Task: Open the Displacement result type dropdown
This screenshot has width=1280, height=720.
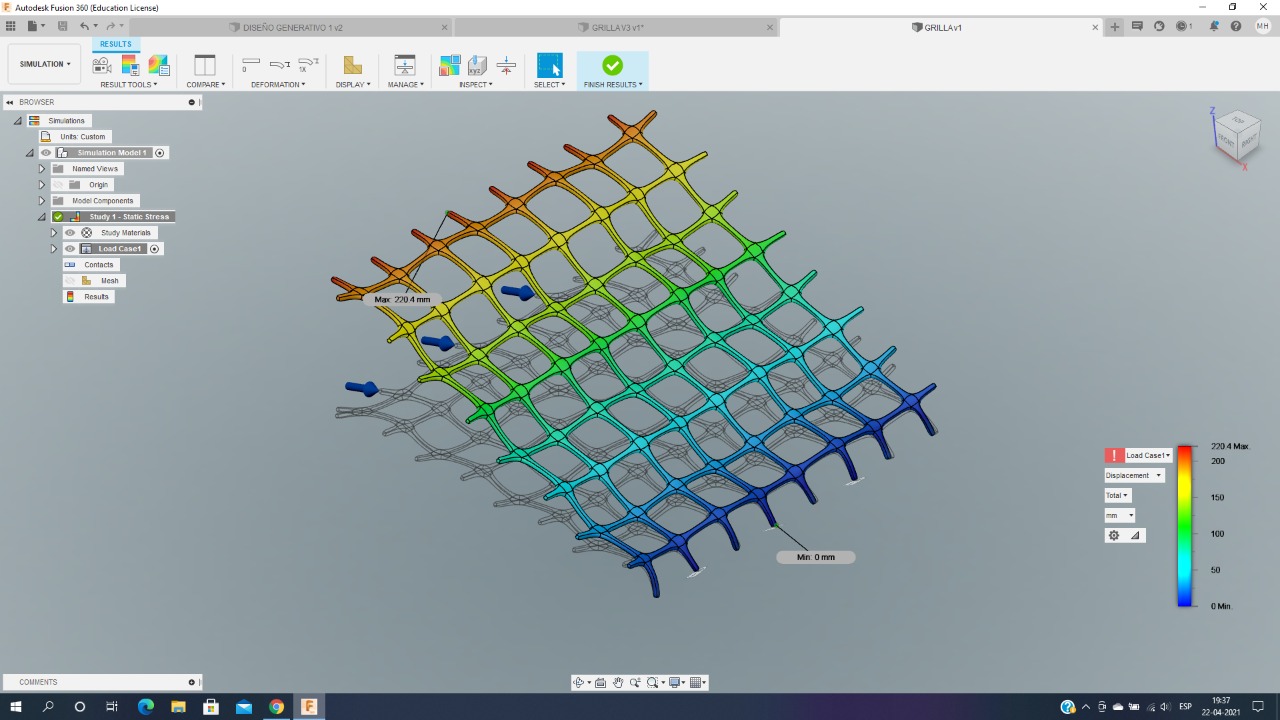Action: tap(1134, 476)
